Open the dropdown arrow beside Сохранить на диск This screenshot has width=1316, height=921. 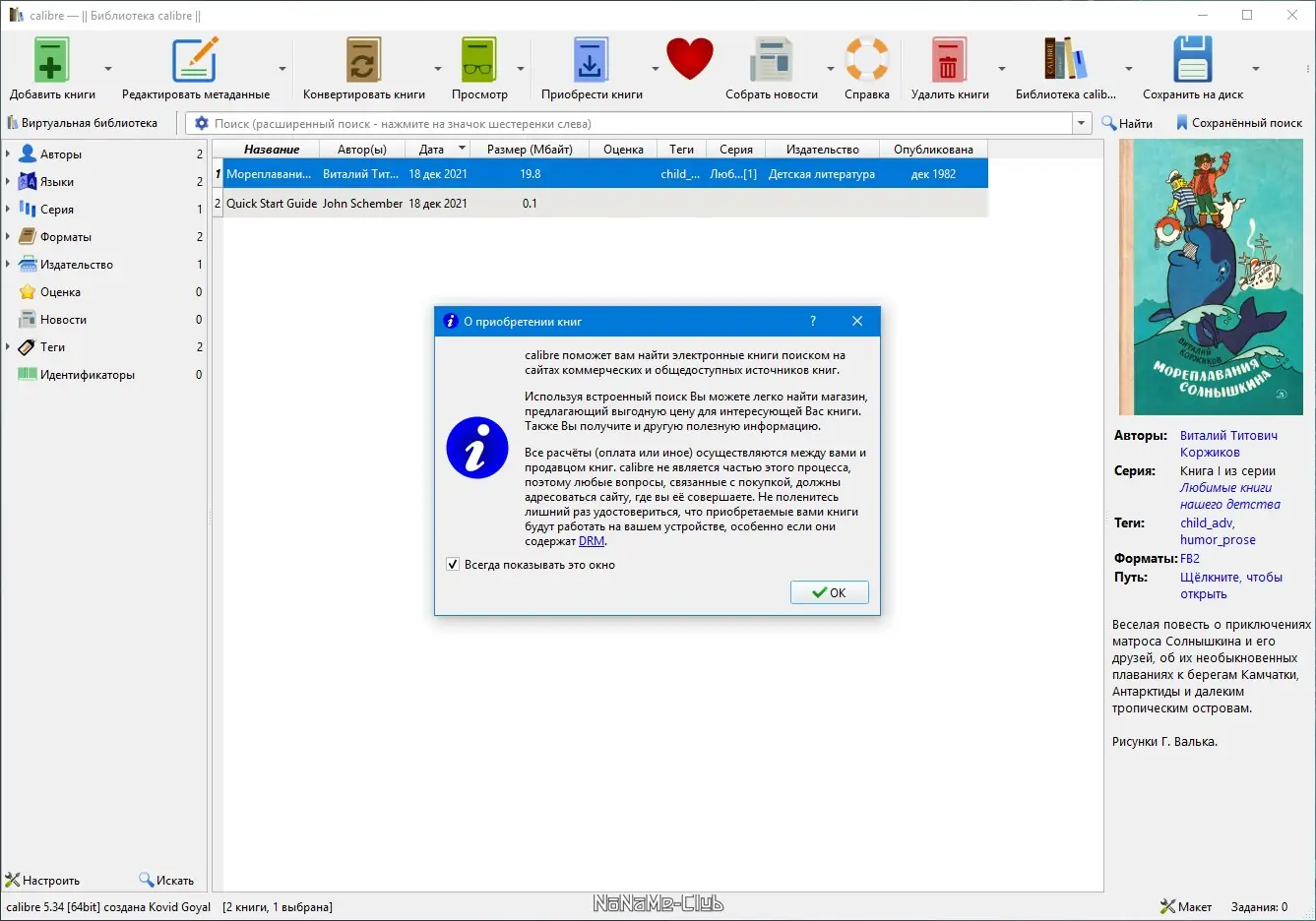click(1256, 69)
